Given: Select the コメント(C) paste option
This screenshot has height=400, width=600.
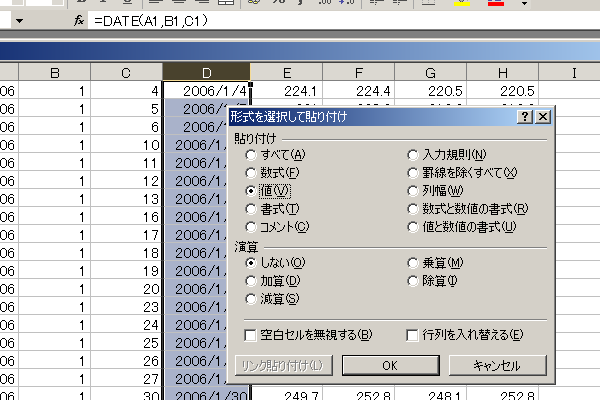Looking at the screenshot, I should [x=277, y=227].
